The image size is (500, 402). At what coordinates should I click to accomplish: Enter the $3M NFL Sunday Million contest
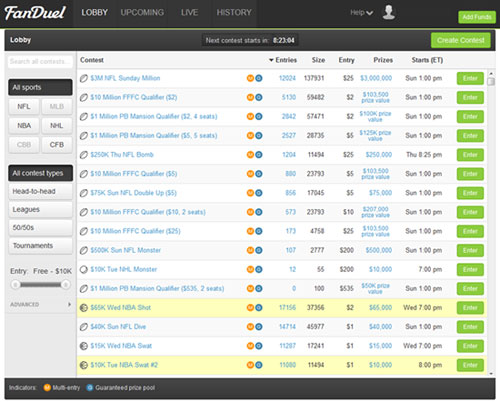tap(470, 78)
